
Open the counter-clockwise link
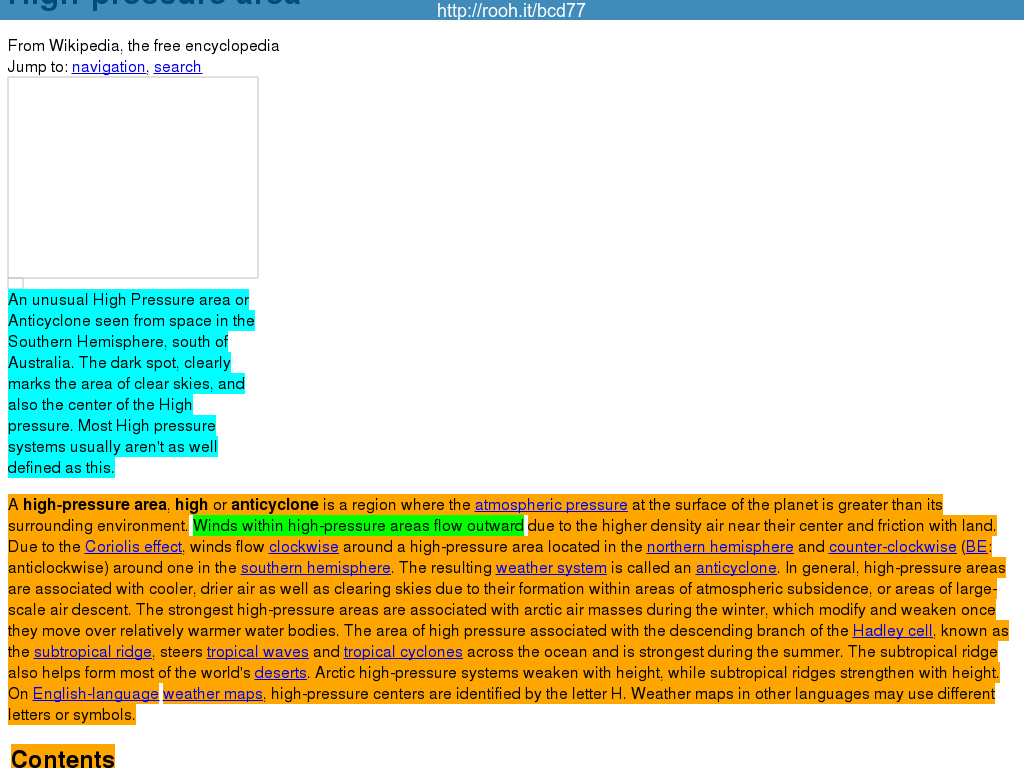(x=892, y=547)
